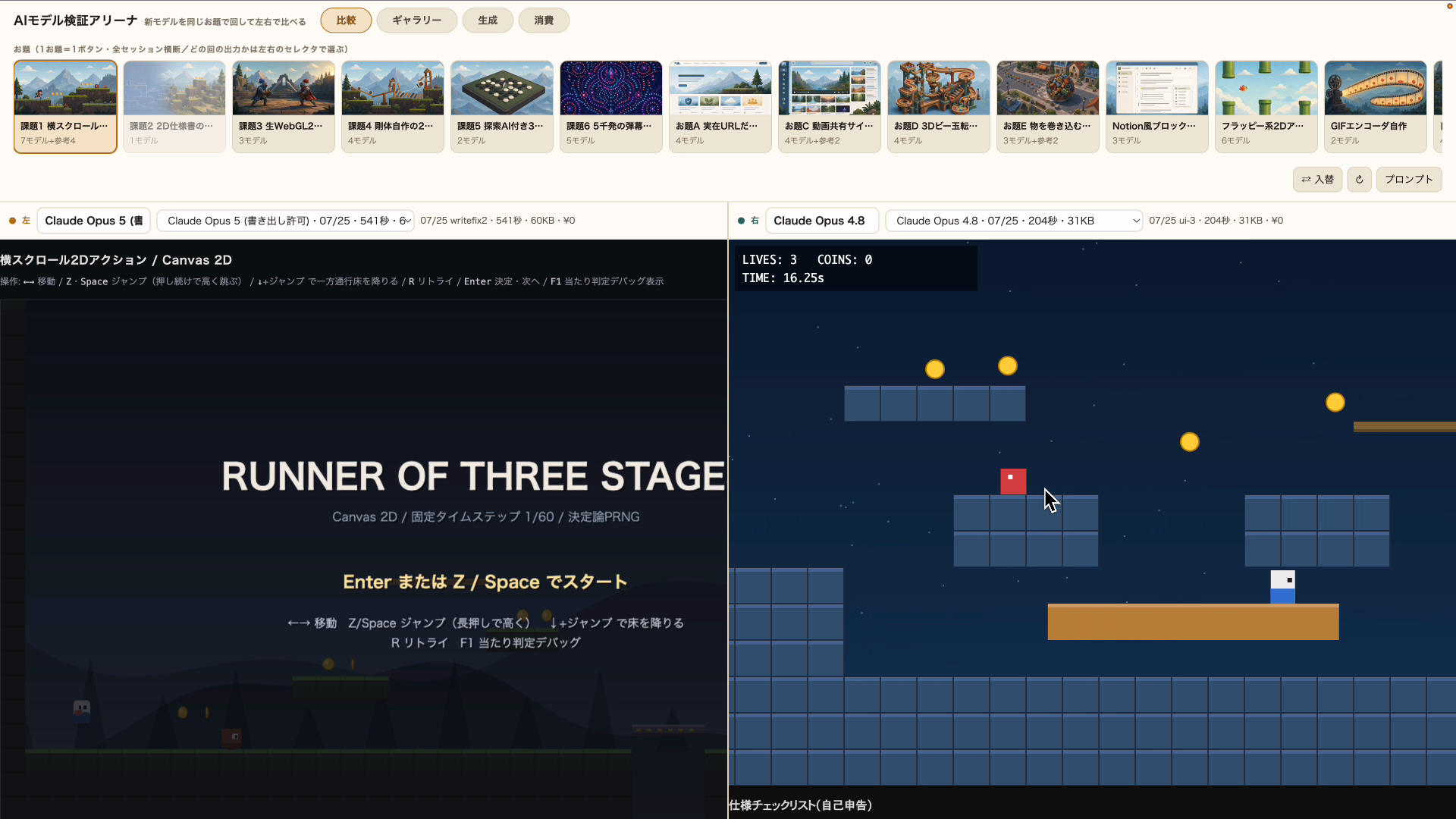Open the フラッピー系2D card
This screenshot has height=819, width=1456.
(1266, 107)
